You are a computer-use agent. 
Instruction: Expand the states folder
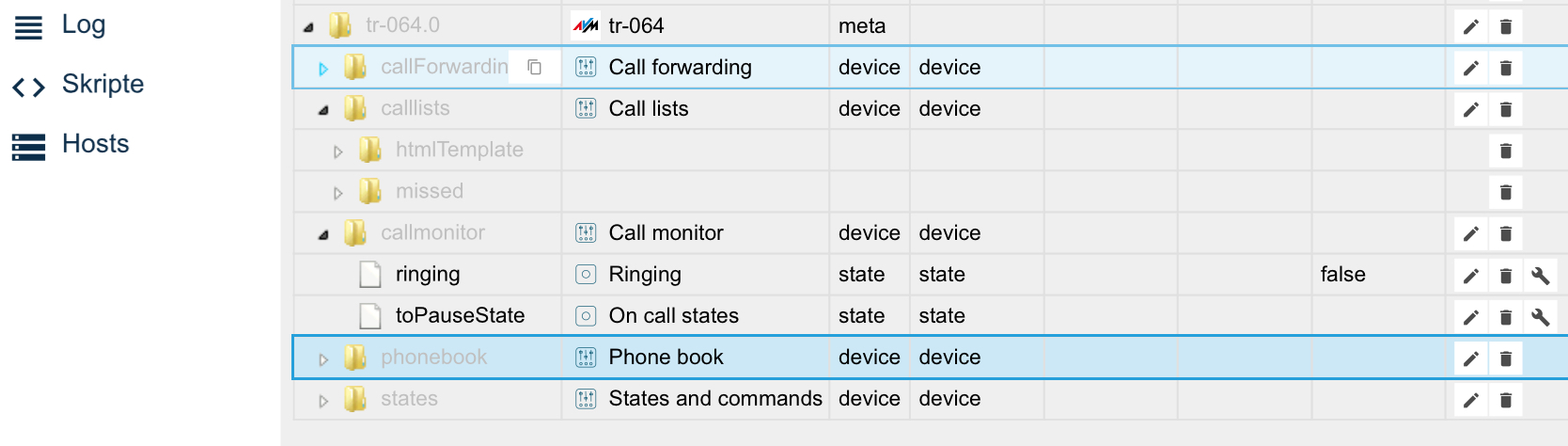[323, 400]
